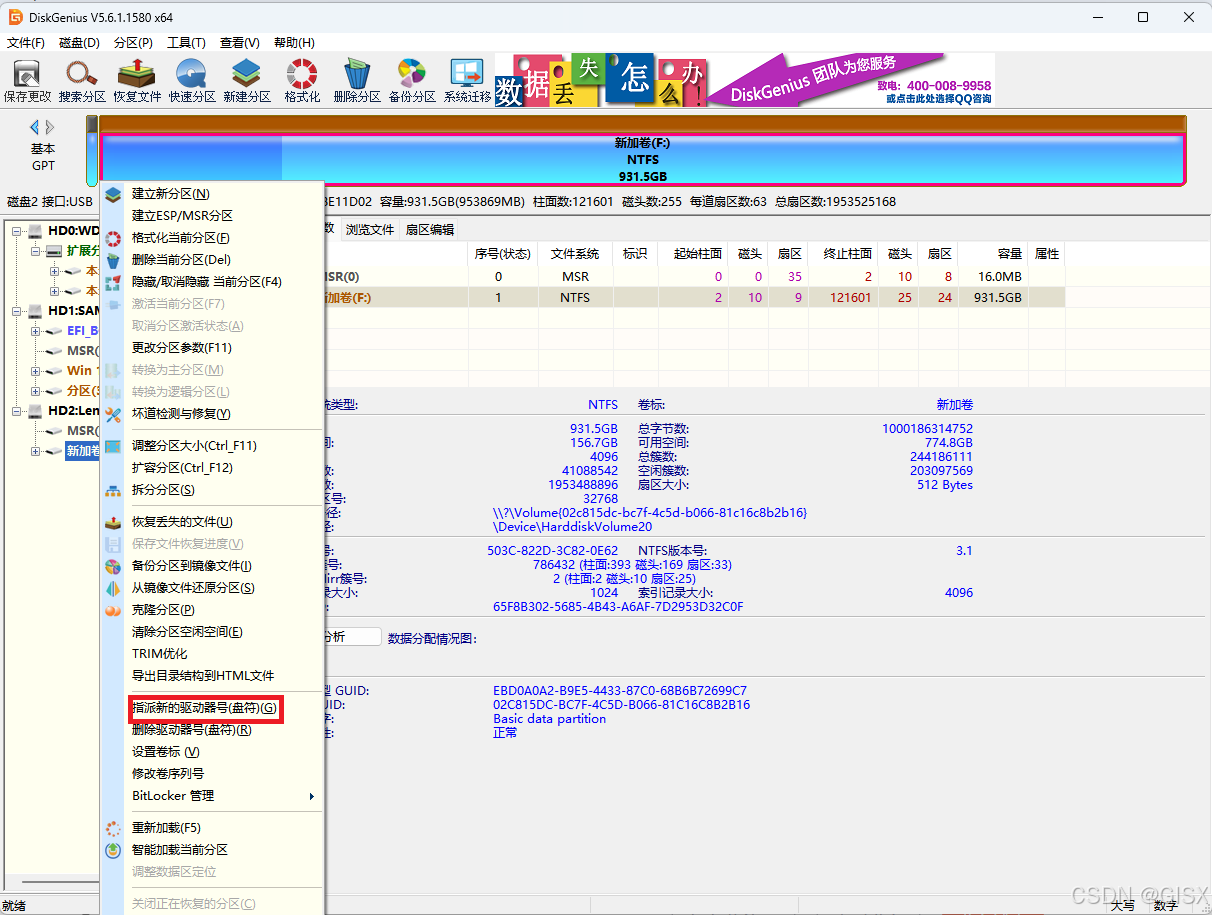Screen dimensions: 1212x915
Task: Click the DiskGenius app icon in title bar
Action: click(x=17, y=17)
